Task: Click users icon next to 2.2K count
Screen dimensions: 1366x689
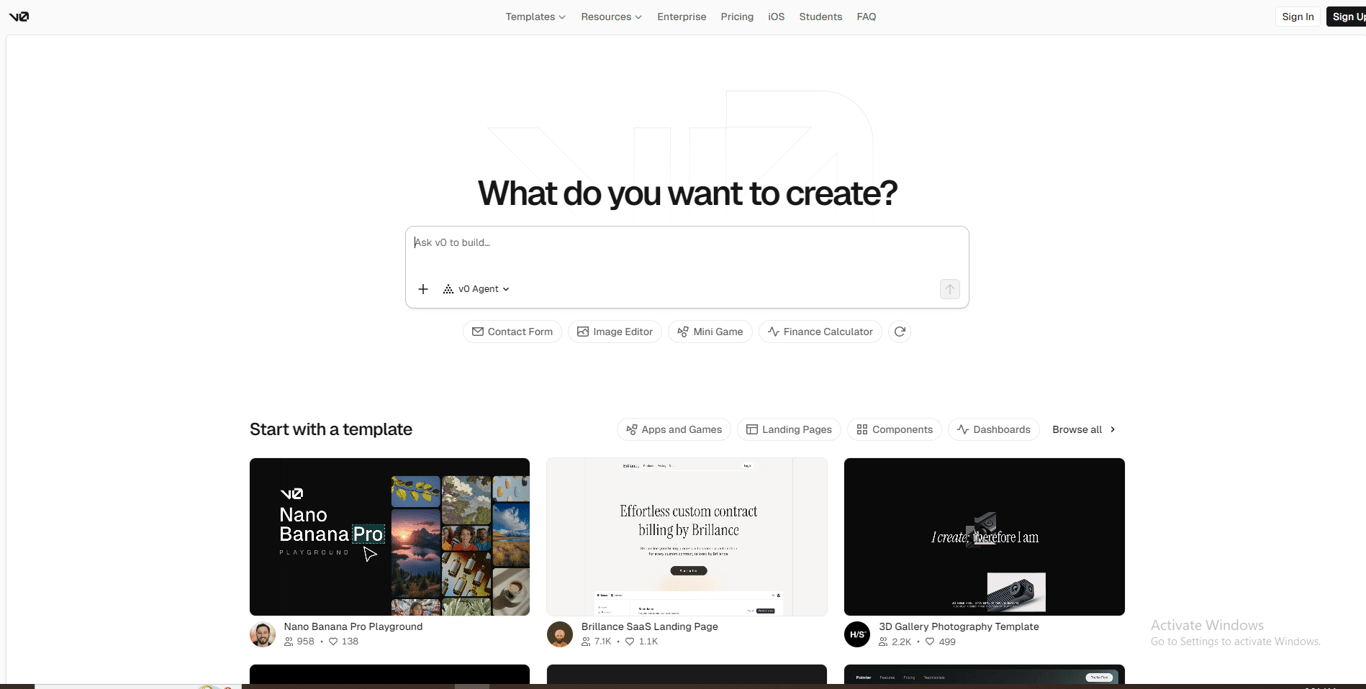Action: point(883,642)
